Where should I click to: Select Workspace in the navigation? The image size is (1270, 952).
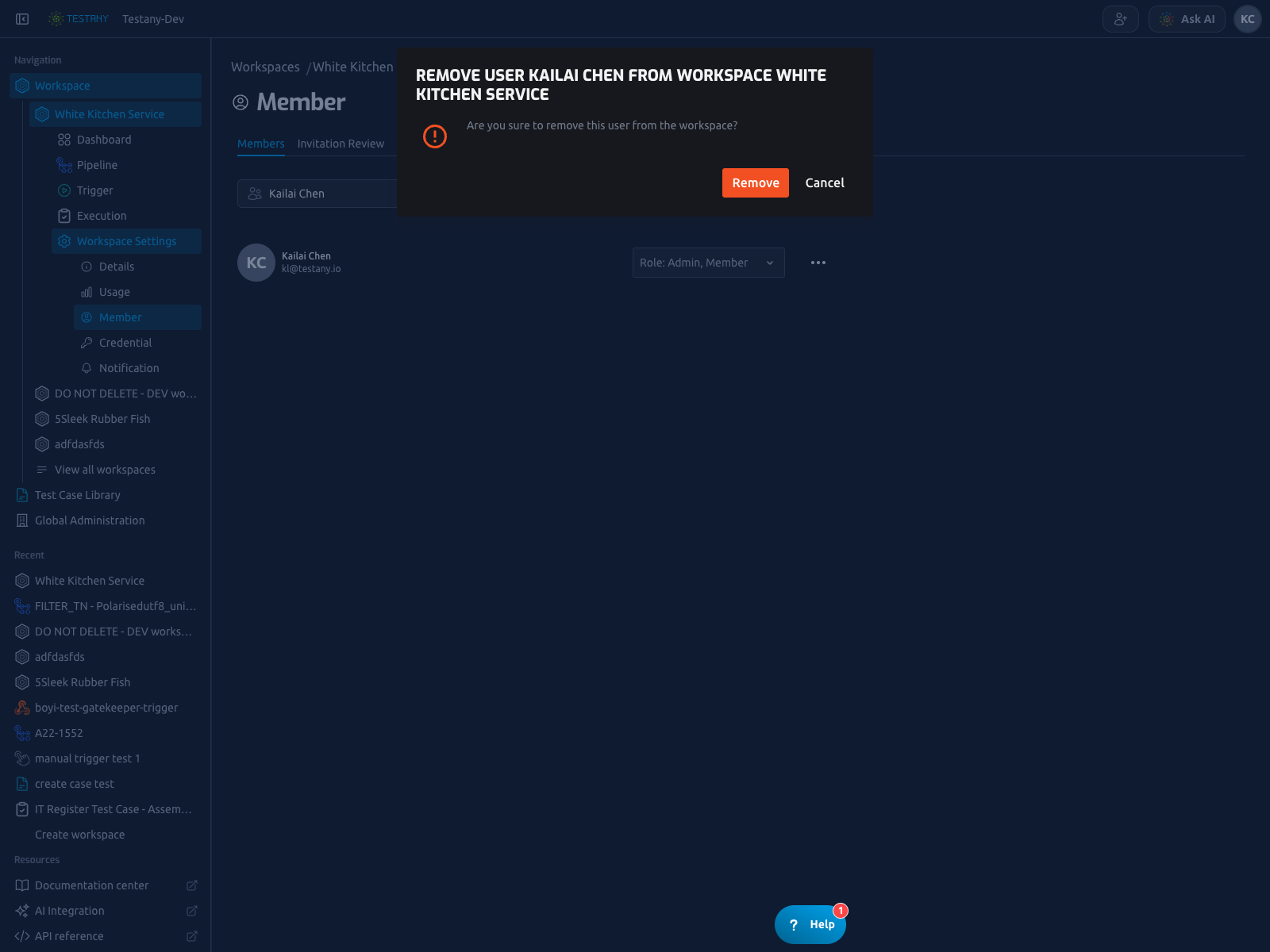[x=106, y=86]
